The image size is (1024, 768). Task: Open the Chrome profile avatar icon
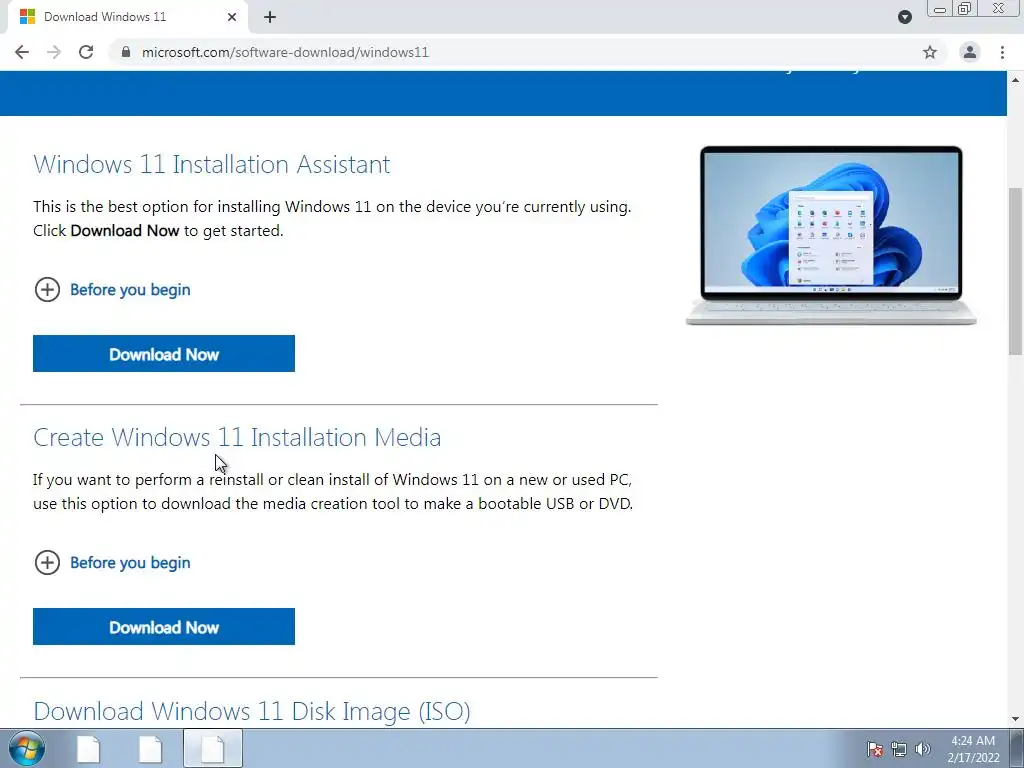970,52
